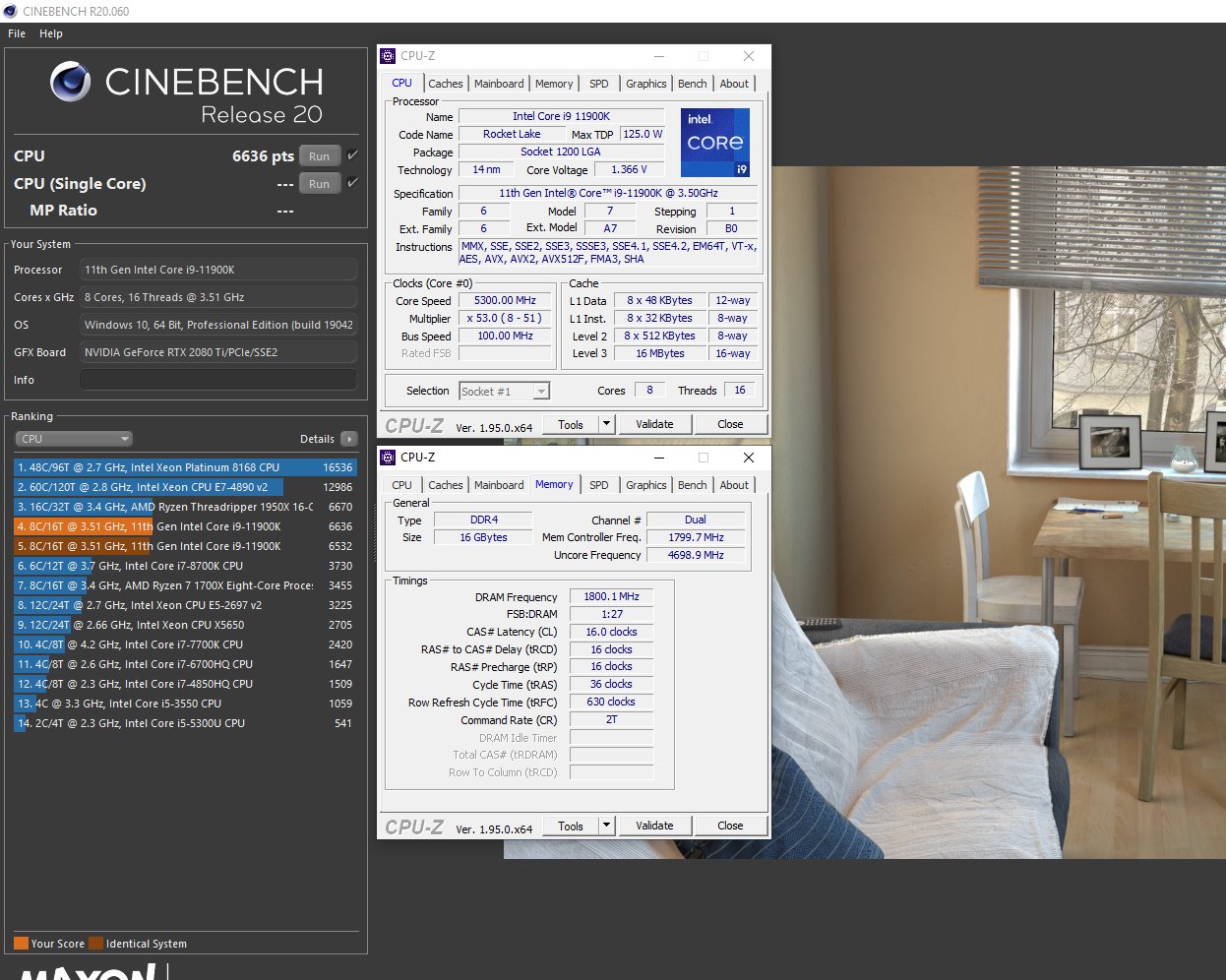Toggle the CPU test checkbox
Image resolution: width=1226 pixels, height=980 pixels.
(352, 155)
